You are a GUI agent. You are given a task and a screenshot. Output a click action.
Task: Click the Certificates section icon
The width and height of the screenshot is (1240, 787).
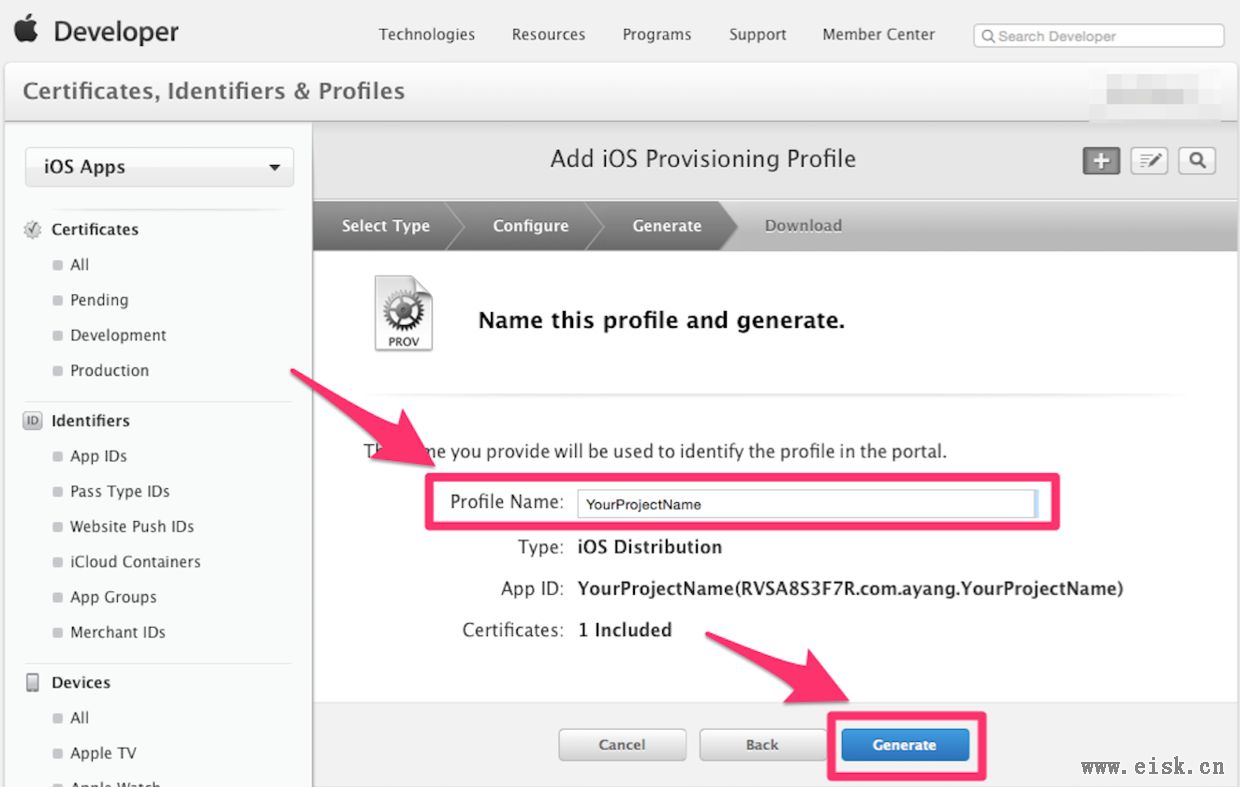pos(33,229)
